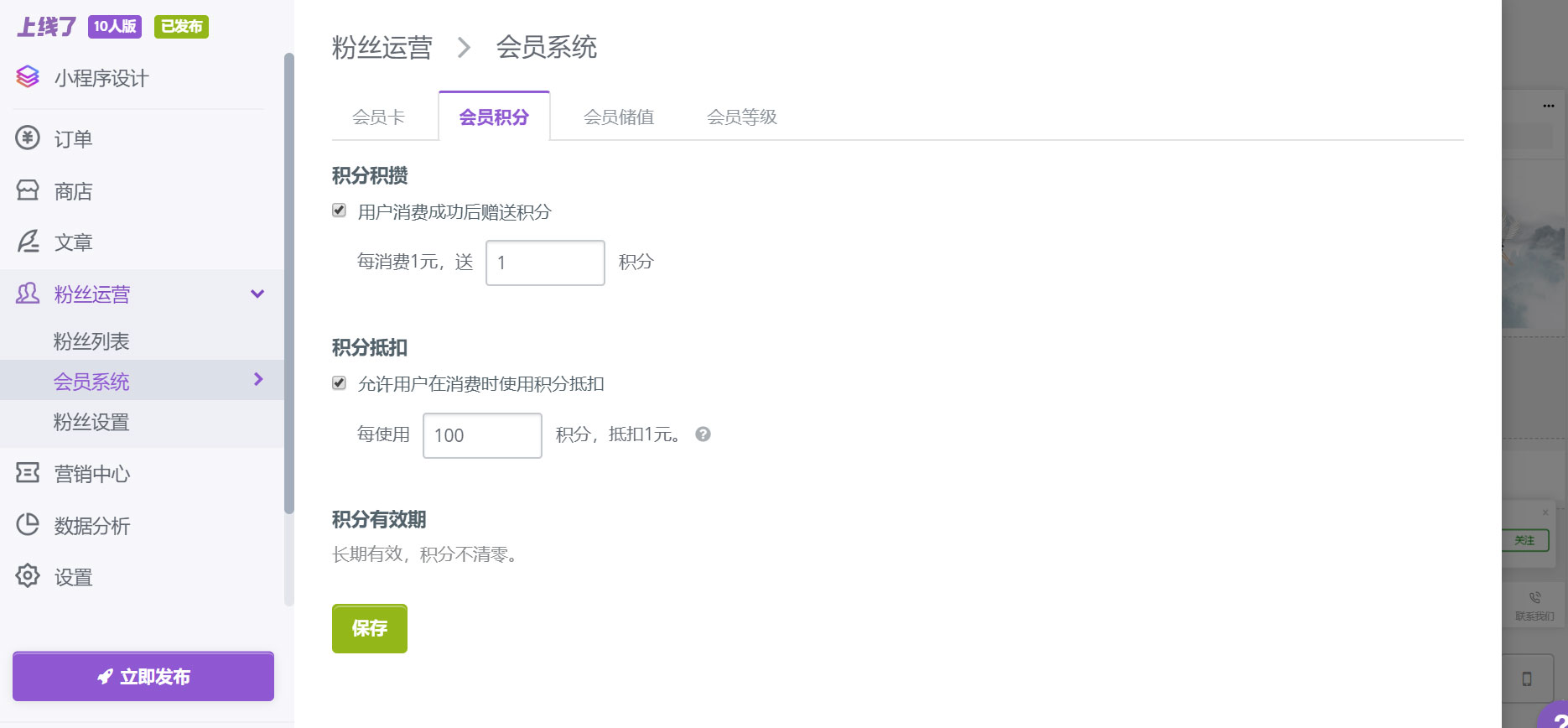
Task: Click the 数据分析 pie chart icon
Action: pos(28,525)
